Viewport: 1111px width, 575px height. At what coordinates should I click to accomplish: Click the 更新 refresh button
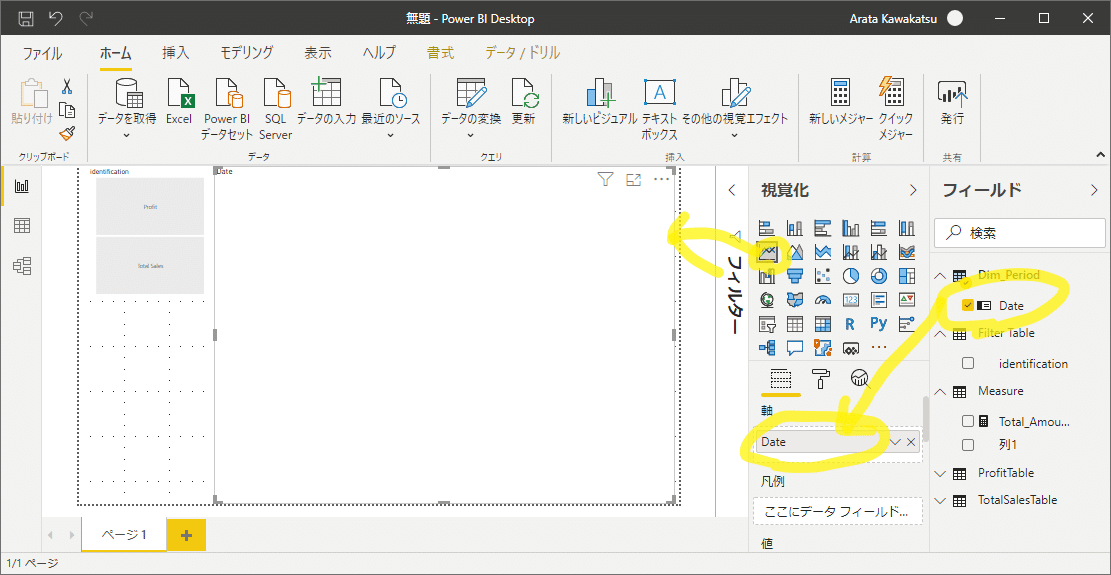(523, 103)
